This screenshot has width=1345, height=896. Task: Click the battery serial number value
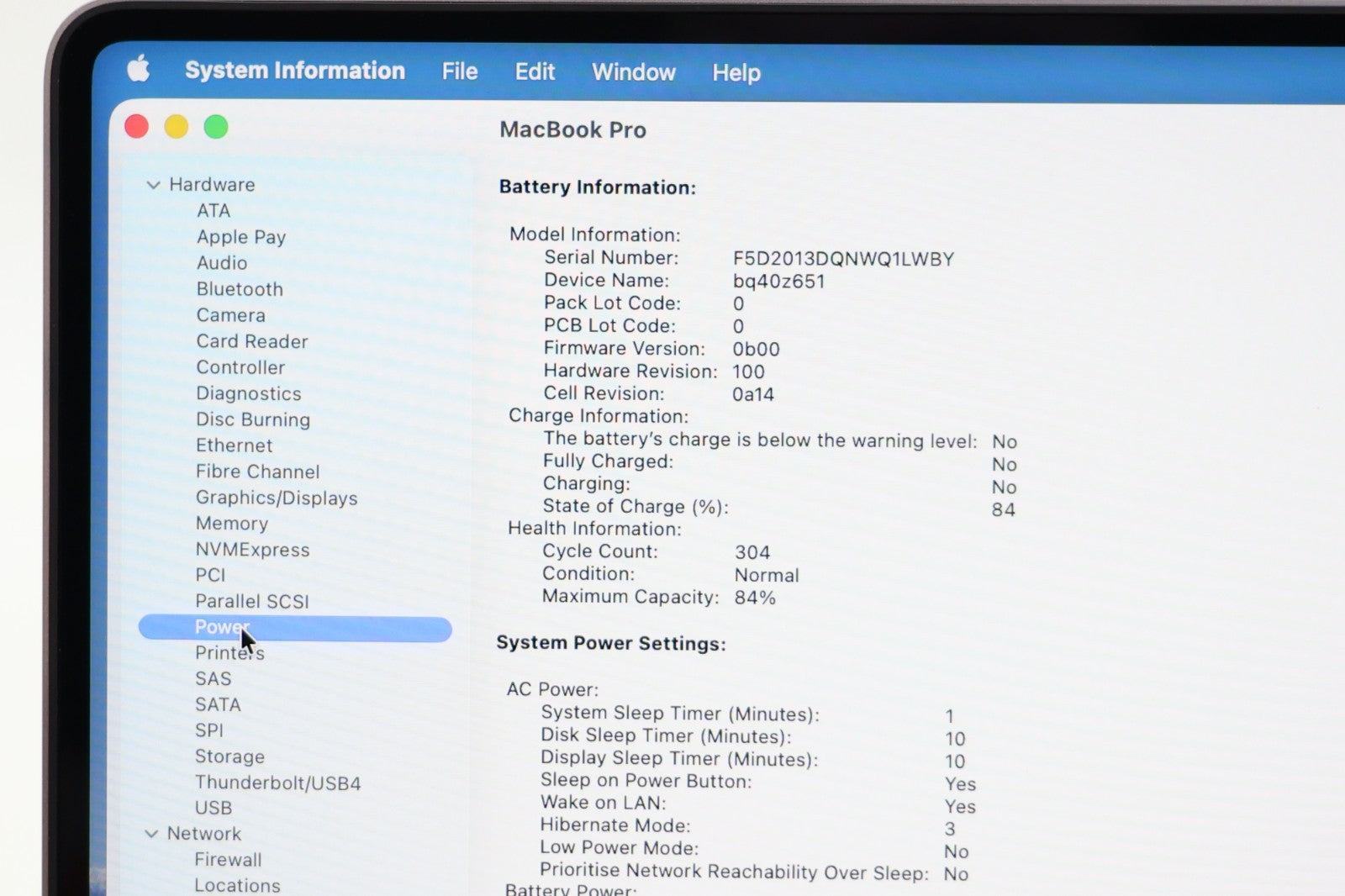click(x=843, y=259)
